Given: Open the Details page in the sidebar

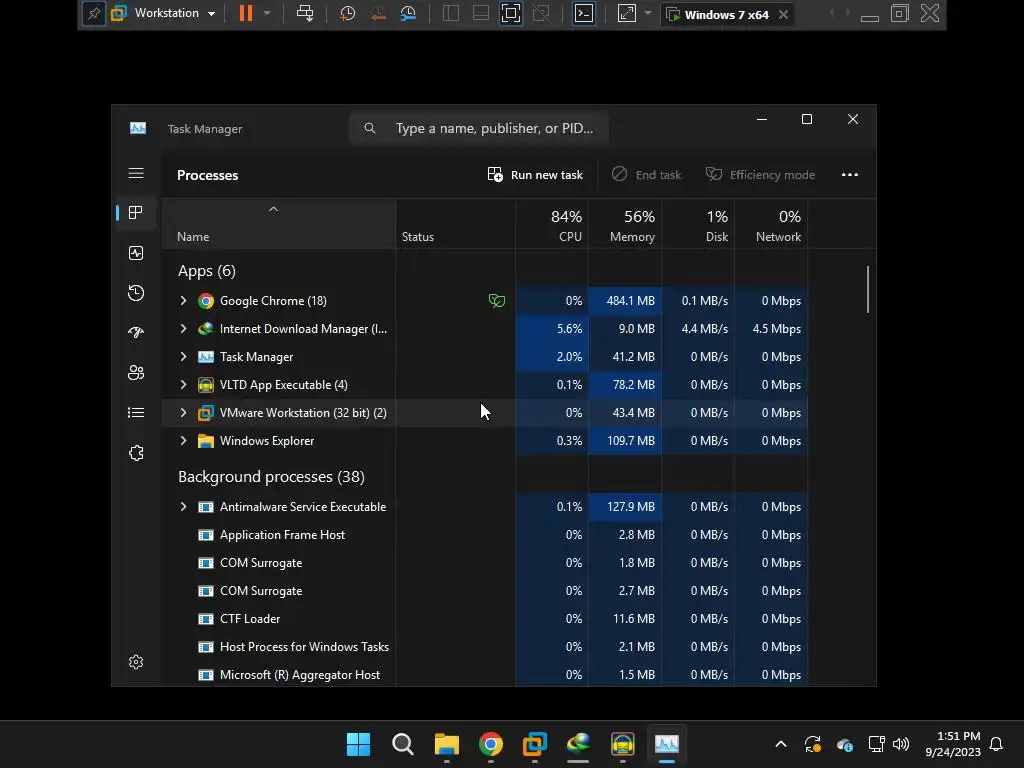Looking at the screenshot, I should pos(136,413).
